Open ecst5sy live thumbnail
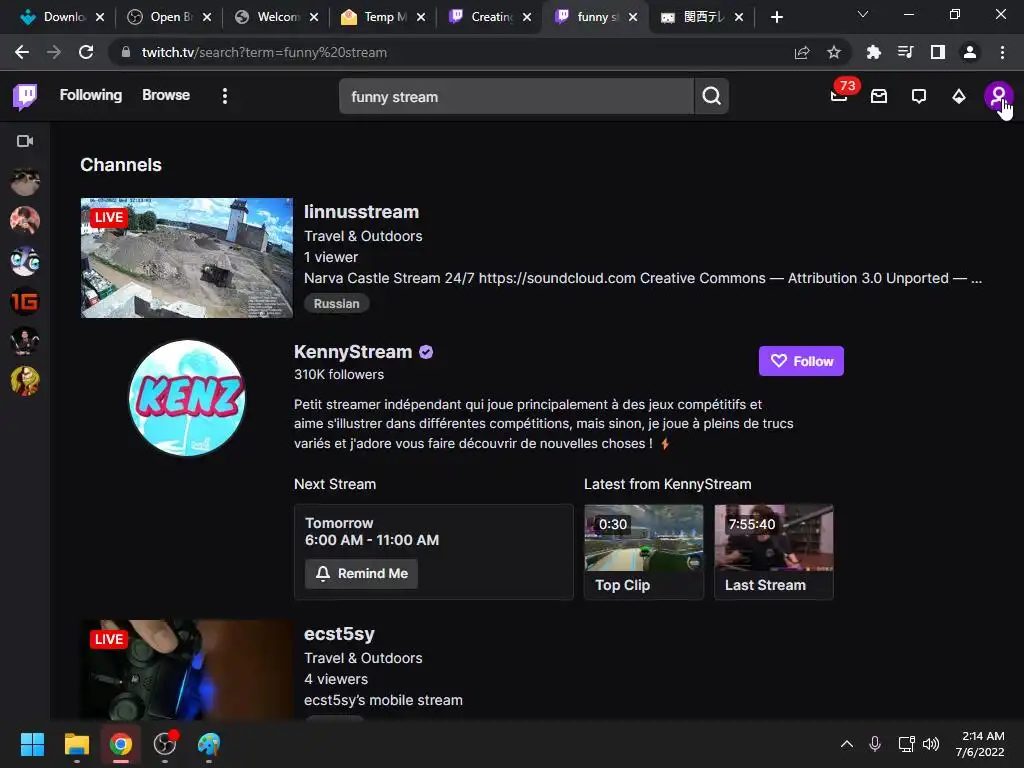Image resolution: width=1024 pixels, height=768 pixels. click(x=187, y=670)
